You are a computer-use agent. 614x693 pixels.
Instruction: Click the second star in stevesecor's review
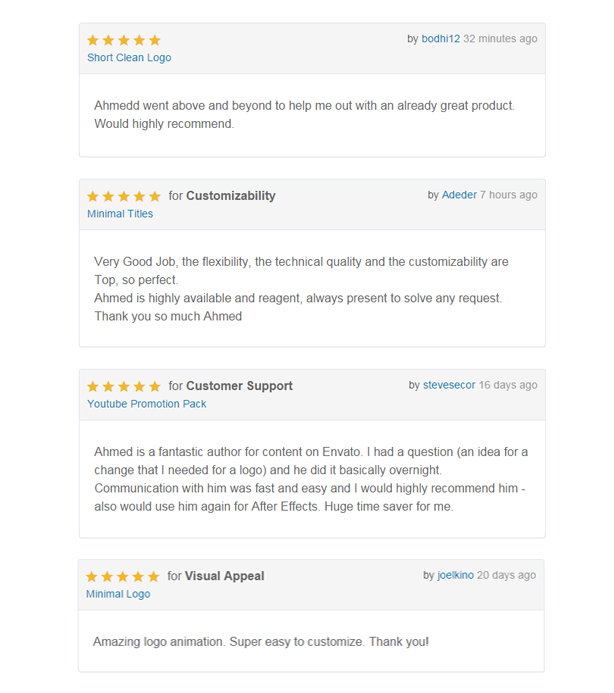tap(108, 387)
